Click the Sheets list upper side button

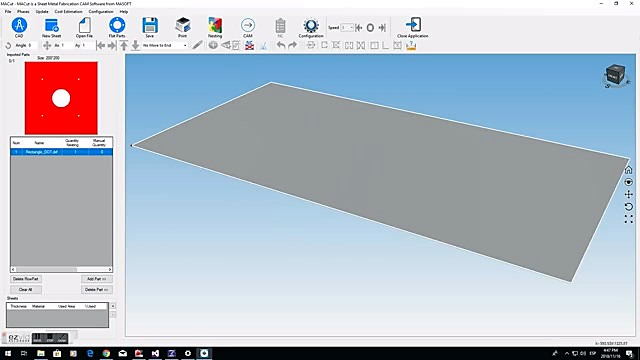pos(113,306)
